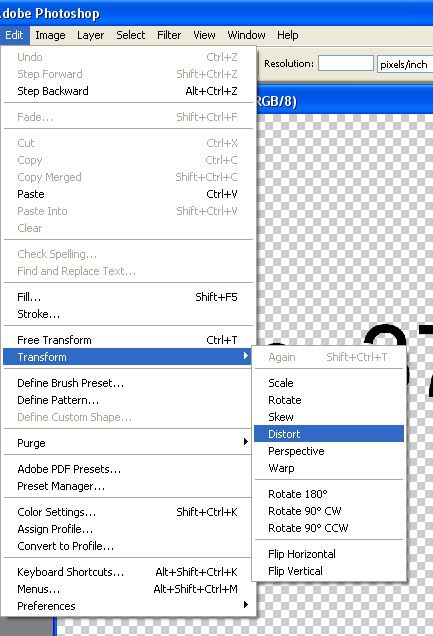This screenshot has width=433, height=636.
Task: Open the Window menu
Action: click(x=246, y=35)
